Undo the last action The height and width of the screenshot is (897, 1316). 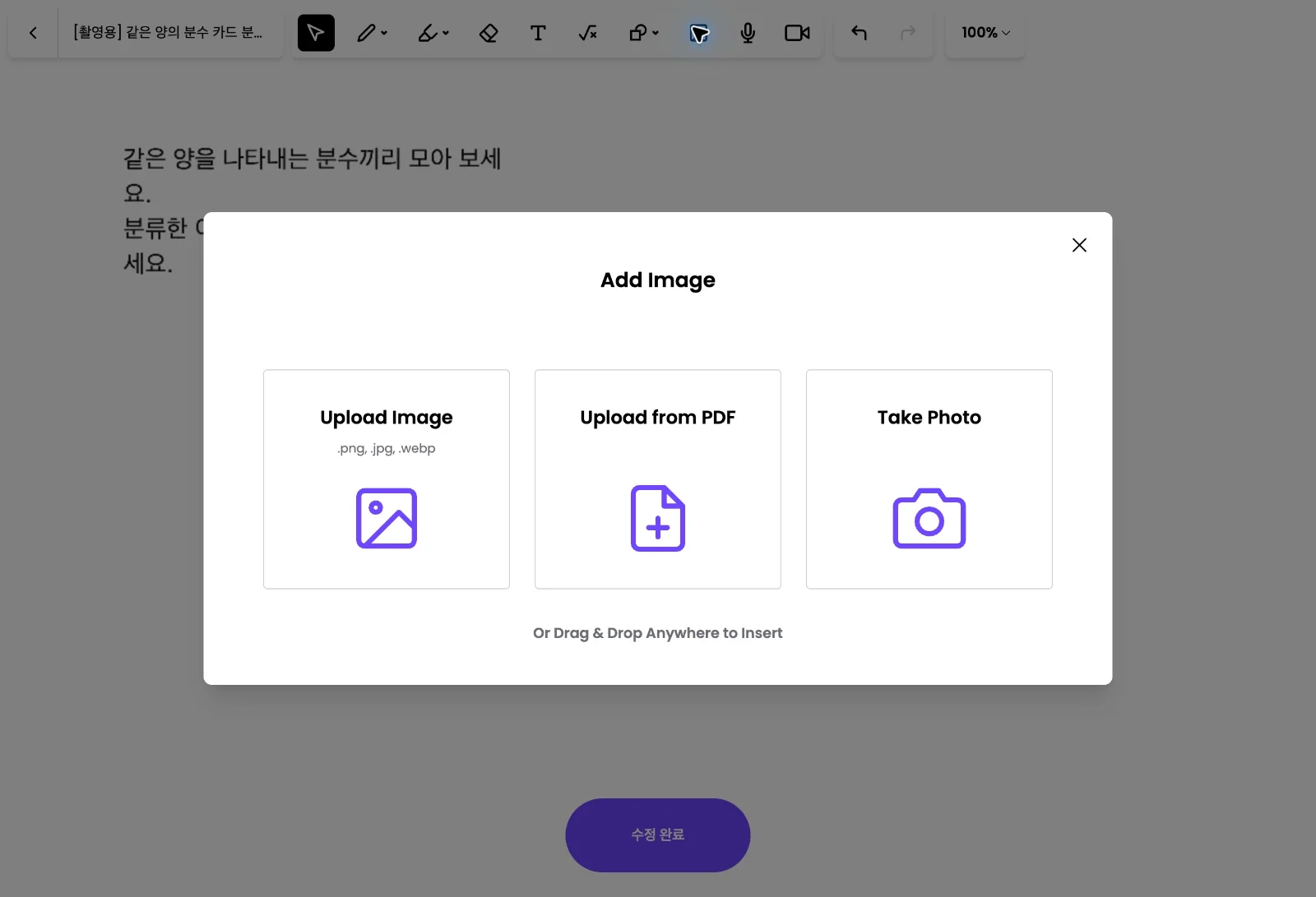[859, 33]
